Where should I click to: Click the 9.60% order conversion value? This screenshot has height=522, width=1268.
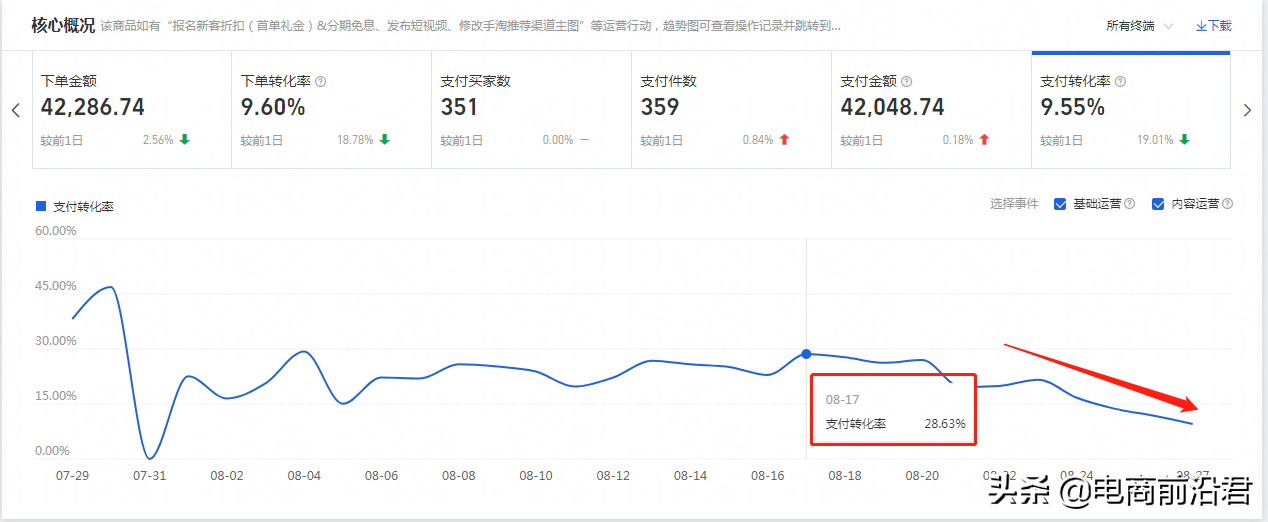[272, 107]
